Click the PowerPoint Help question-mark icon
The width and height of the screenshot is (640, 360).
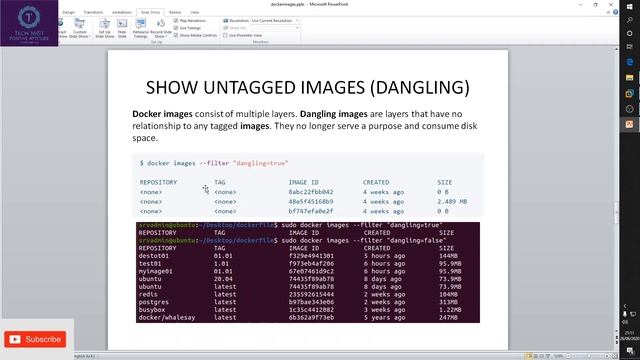(616, 12)
